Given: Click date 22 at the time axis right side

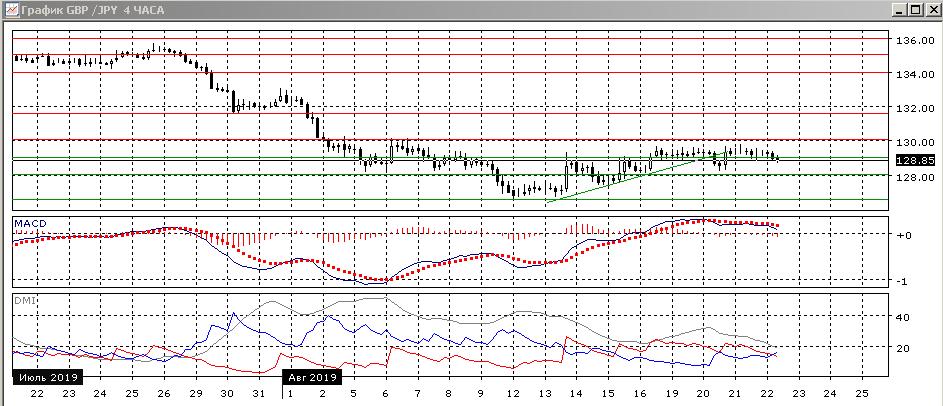Looking at the screenshot, I should 765,394.
